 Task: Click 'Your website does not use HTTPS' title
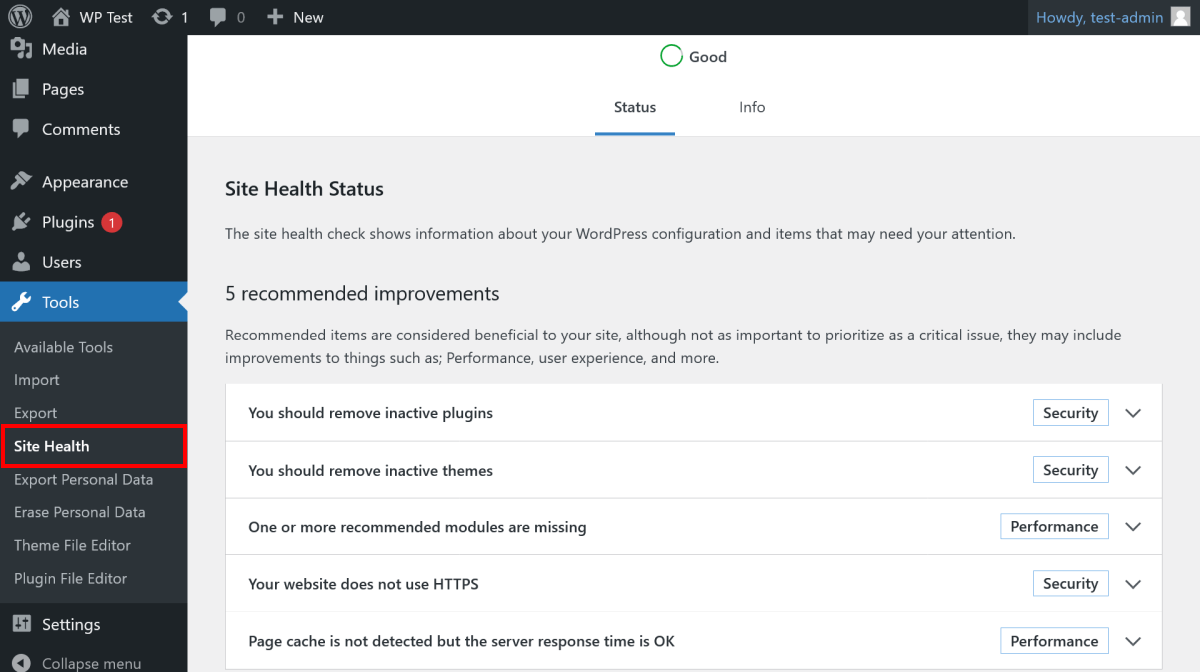point(364,584)
